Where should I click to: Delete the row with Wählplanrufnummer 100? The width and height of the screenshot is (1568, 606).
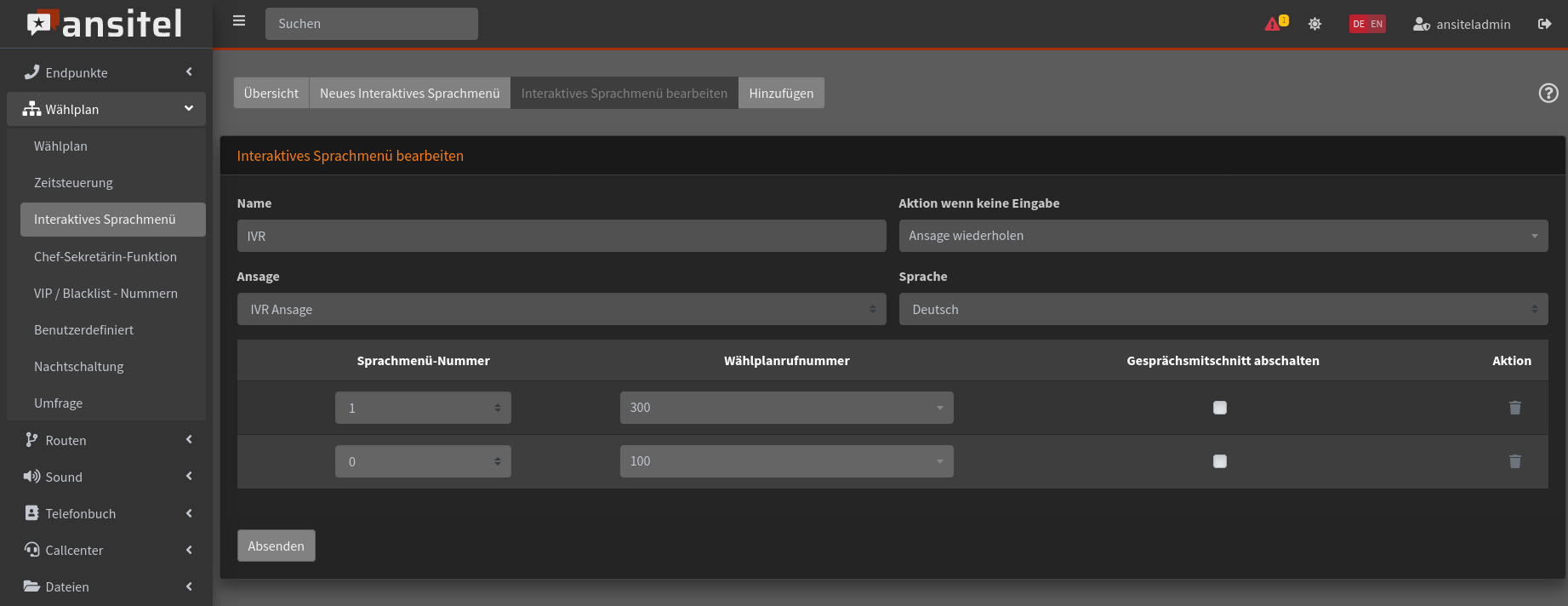coord(1514,461)
